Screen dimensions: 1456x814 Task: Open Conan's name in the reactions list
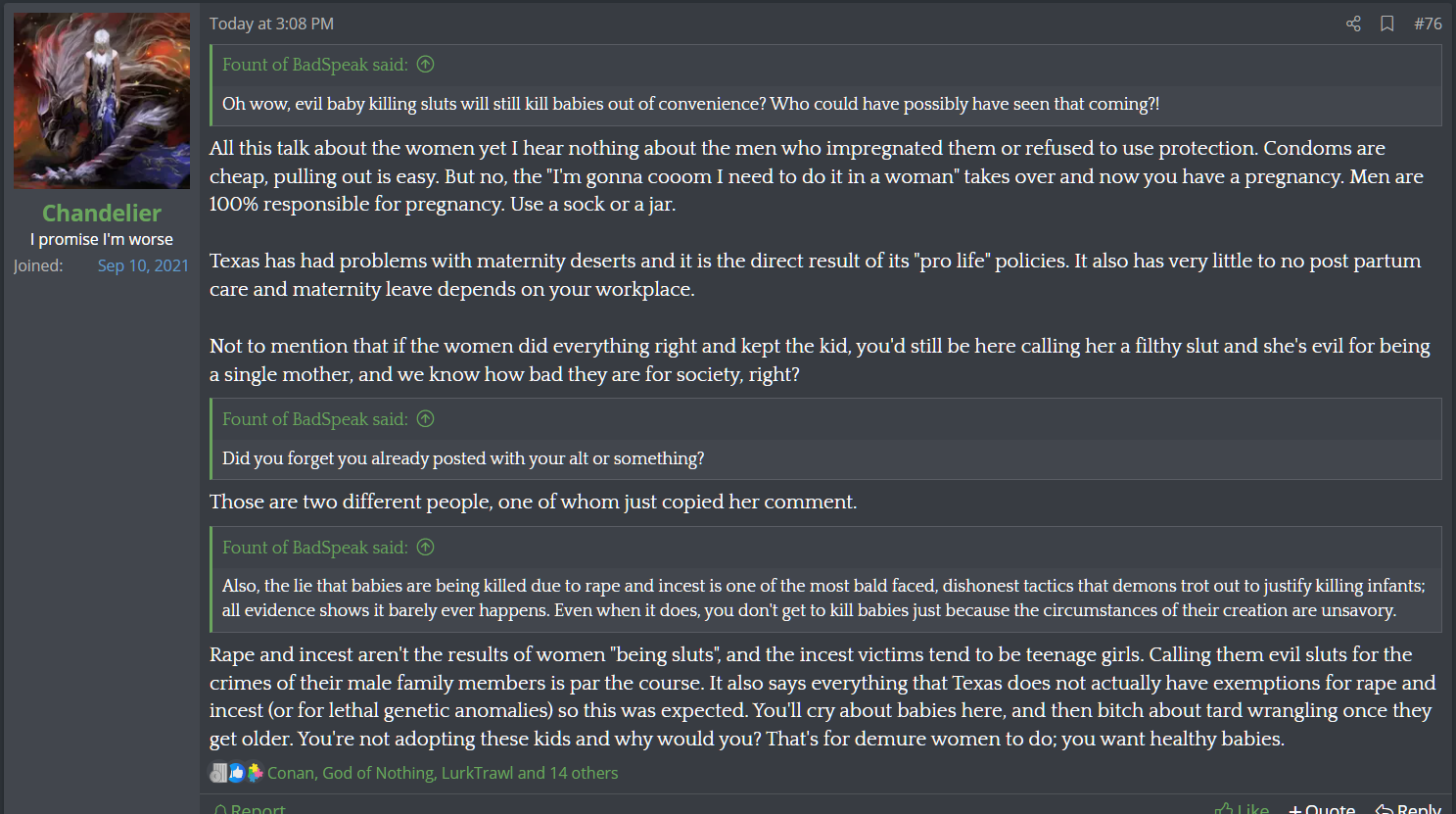coord(291,773)
